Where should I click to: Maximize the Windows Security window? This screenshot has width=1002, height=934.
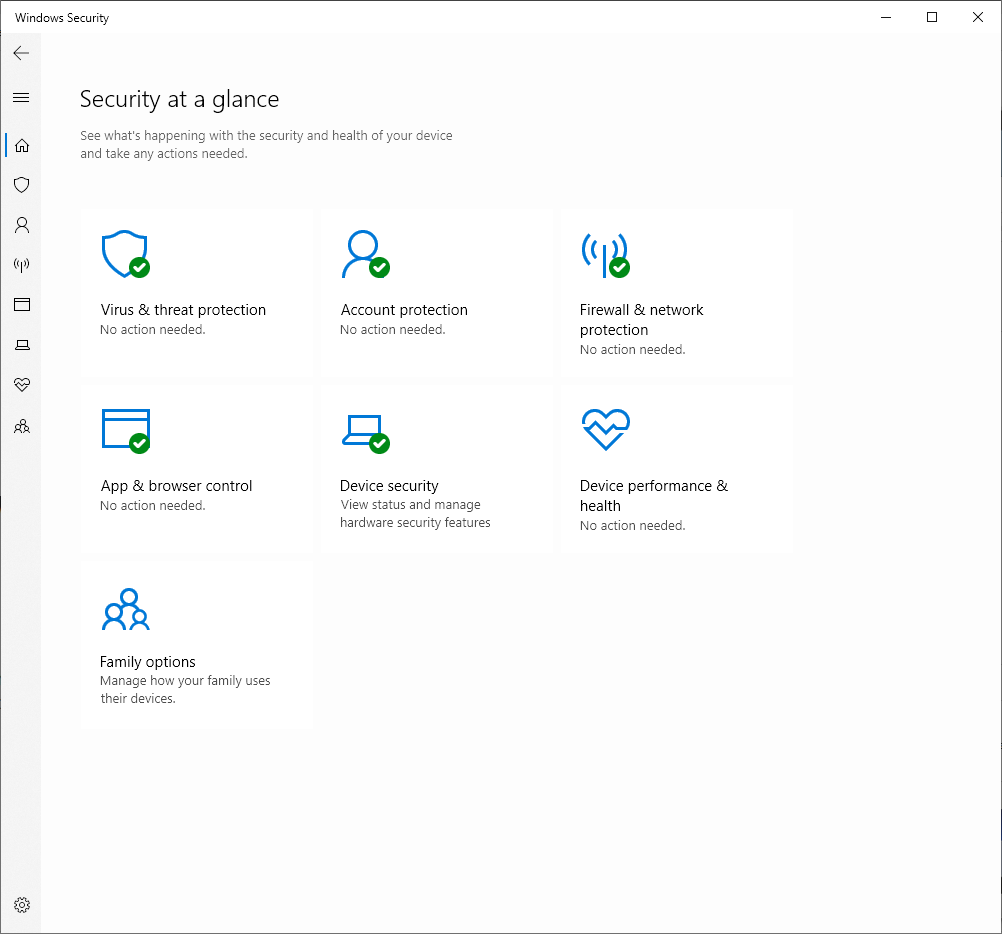(x=932, y=17)
